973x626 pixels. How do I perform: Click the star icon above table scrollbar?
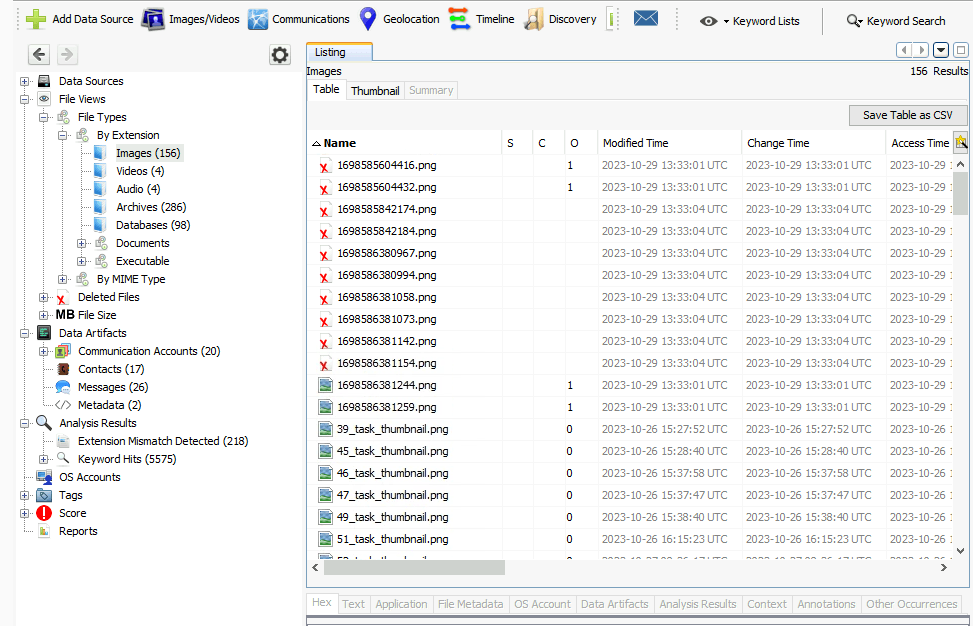tap(961, 143)
